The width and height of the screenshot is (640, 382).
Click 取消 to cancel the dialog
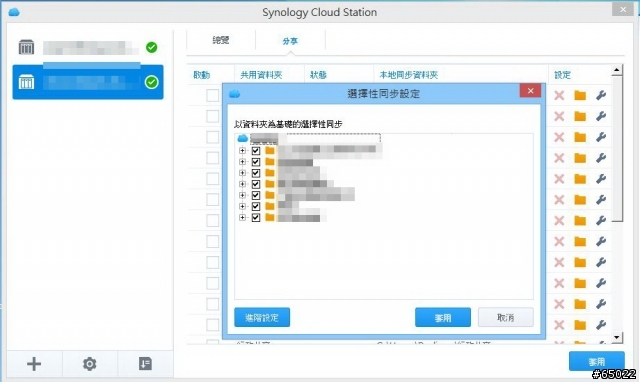click(506, 318)
